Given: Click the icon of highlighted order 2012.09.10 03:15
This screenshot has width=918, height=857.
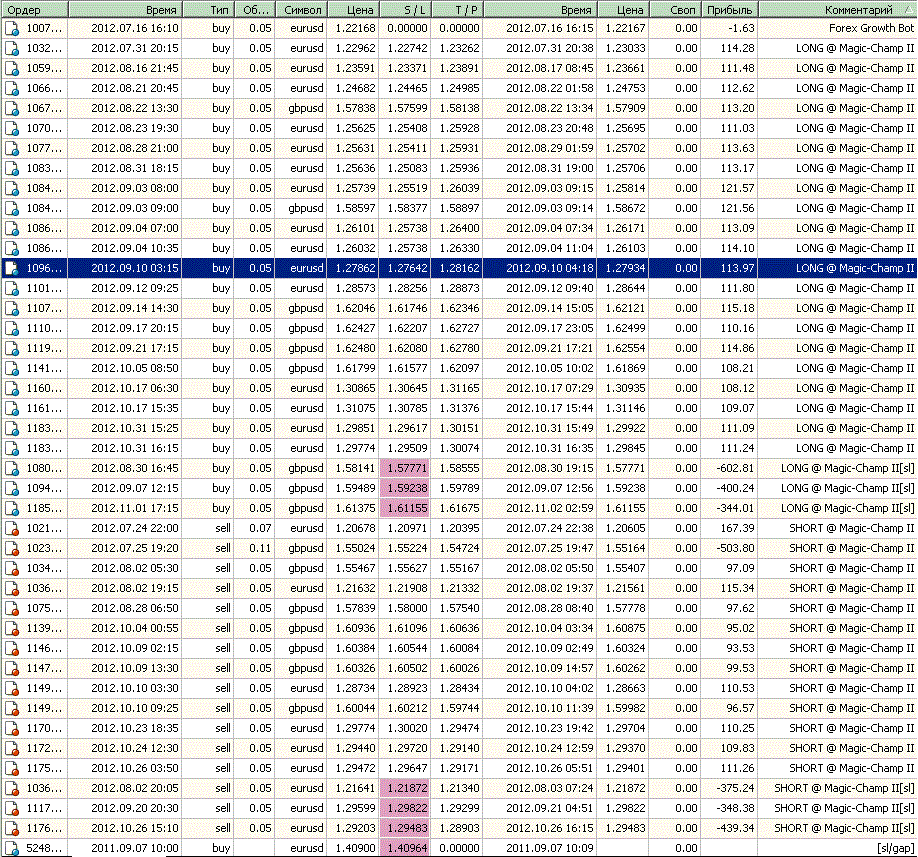Looking at the screenshot, I should pyautogui.click(x=12, y=269).
